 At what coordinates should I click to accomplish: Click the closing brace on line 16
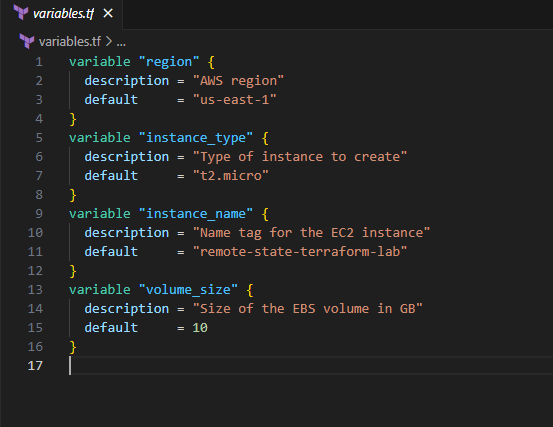(73, 347)
